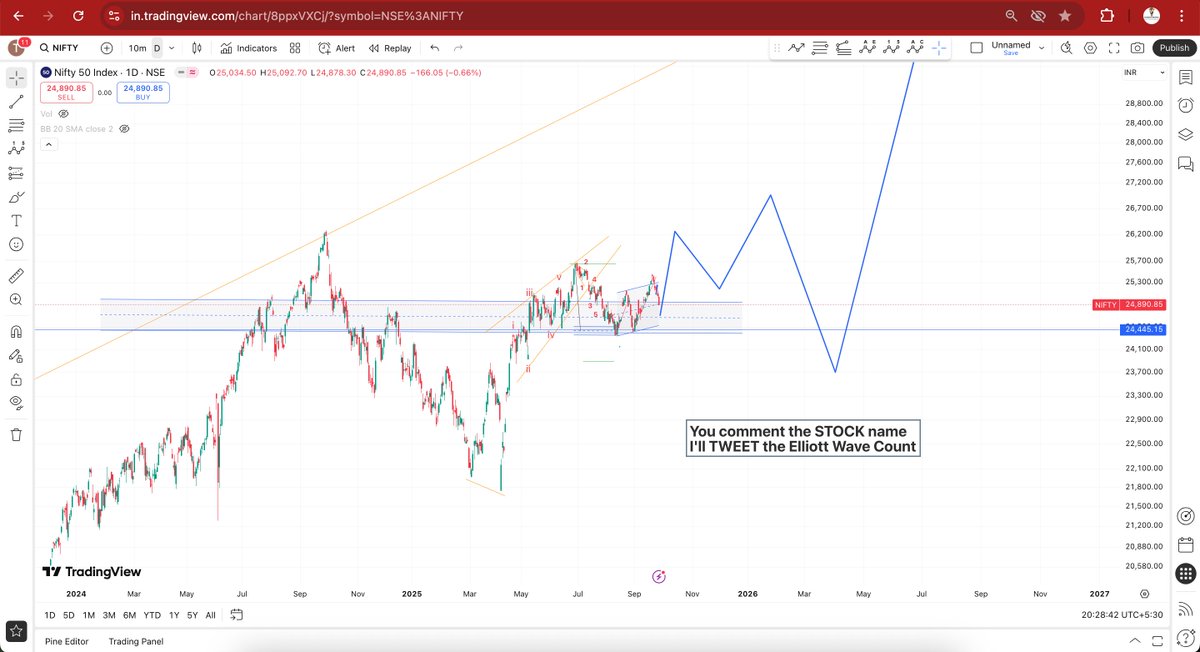Image resolution: width=1200 pixels, height=652 pixels.
Task: Open the watchlist panel in right sidebar
Action: coord(1185,76)
